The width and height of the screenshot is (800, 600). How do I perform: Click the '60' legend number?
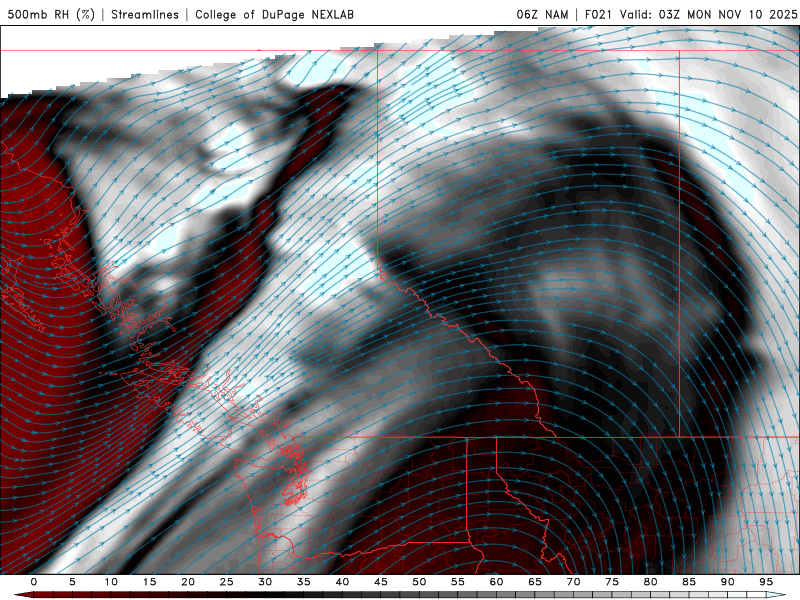click(496, 582)
